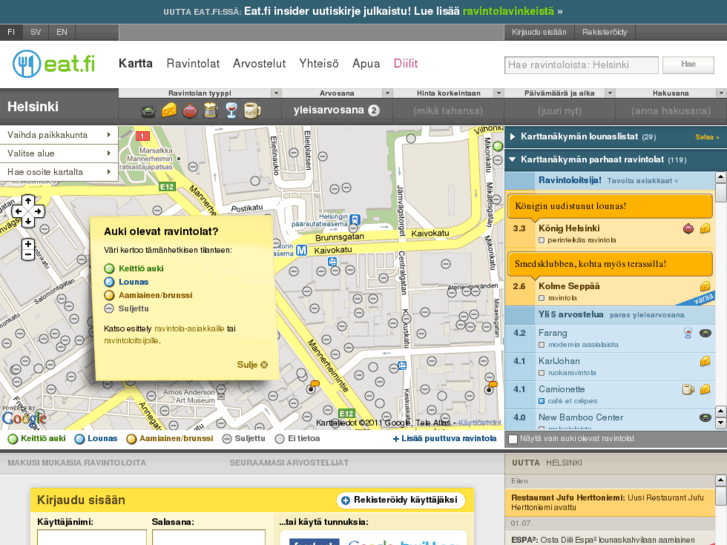Switch language to SV
Image resolution: width=727 pixels, height=545 pixels.
click(36, 32)
